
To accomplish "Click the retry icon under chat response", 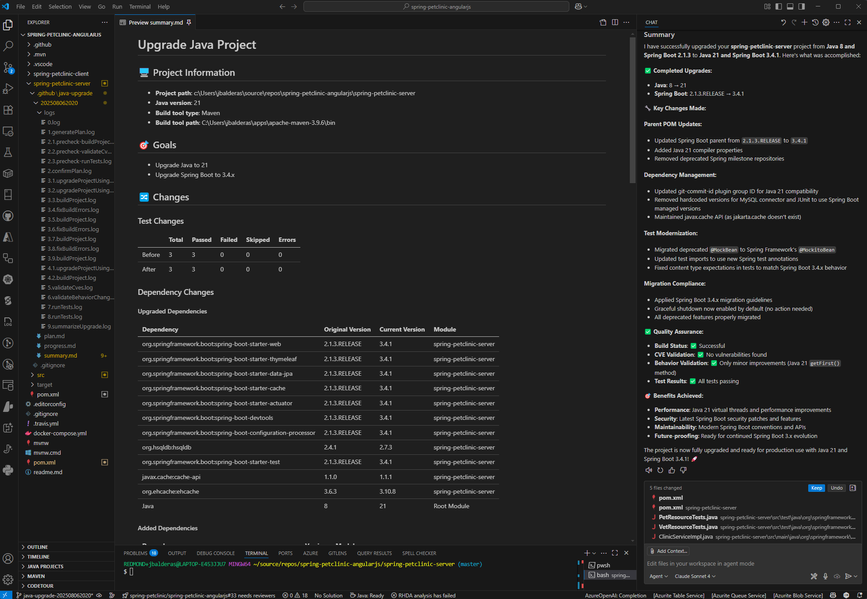I will coord(660,470).
